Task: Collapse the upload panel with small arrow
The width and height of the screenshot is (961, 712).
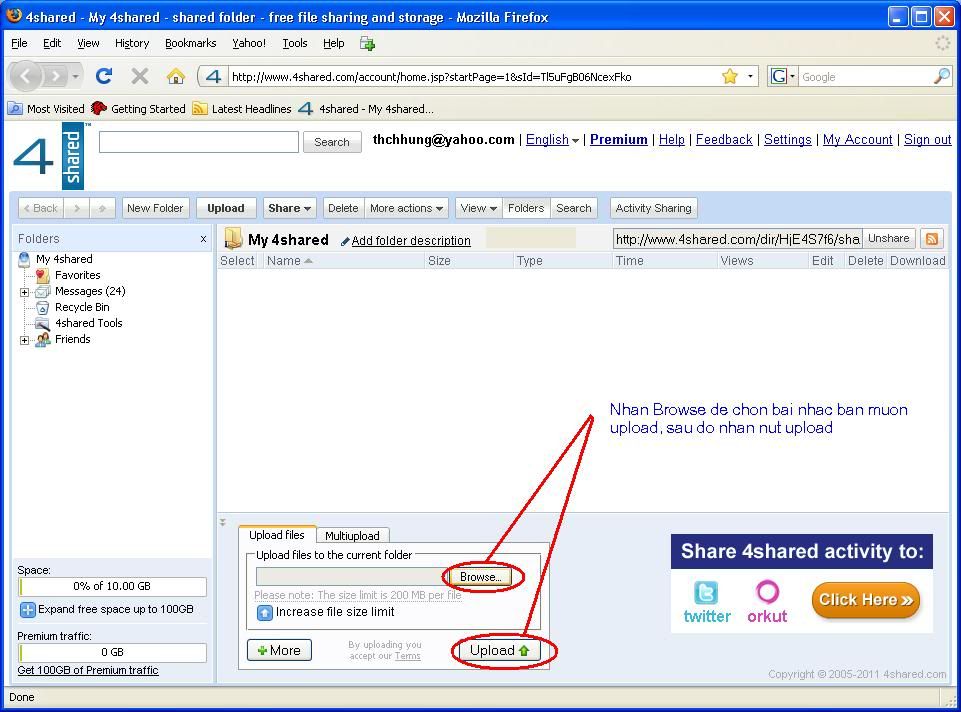Action: click(x=222, y=523)
